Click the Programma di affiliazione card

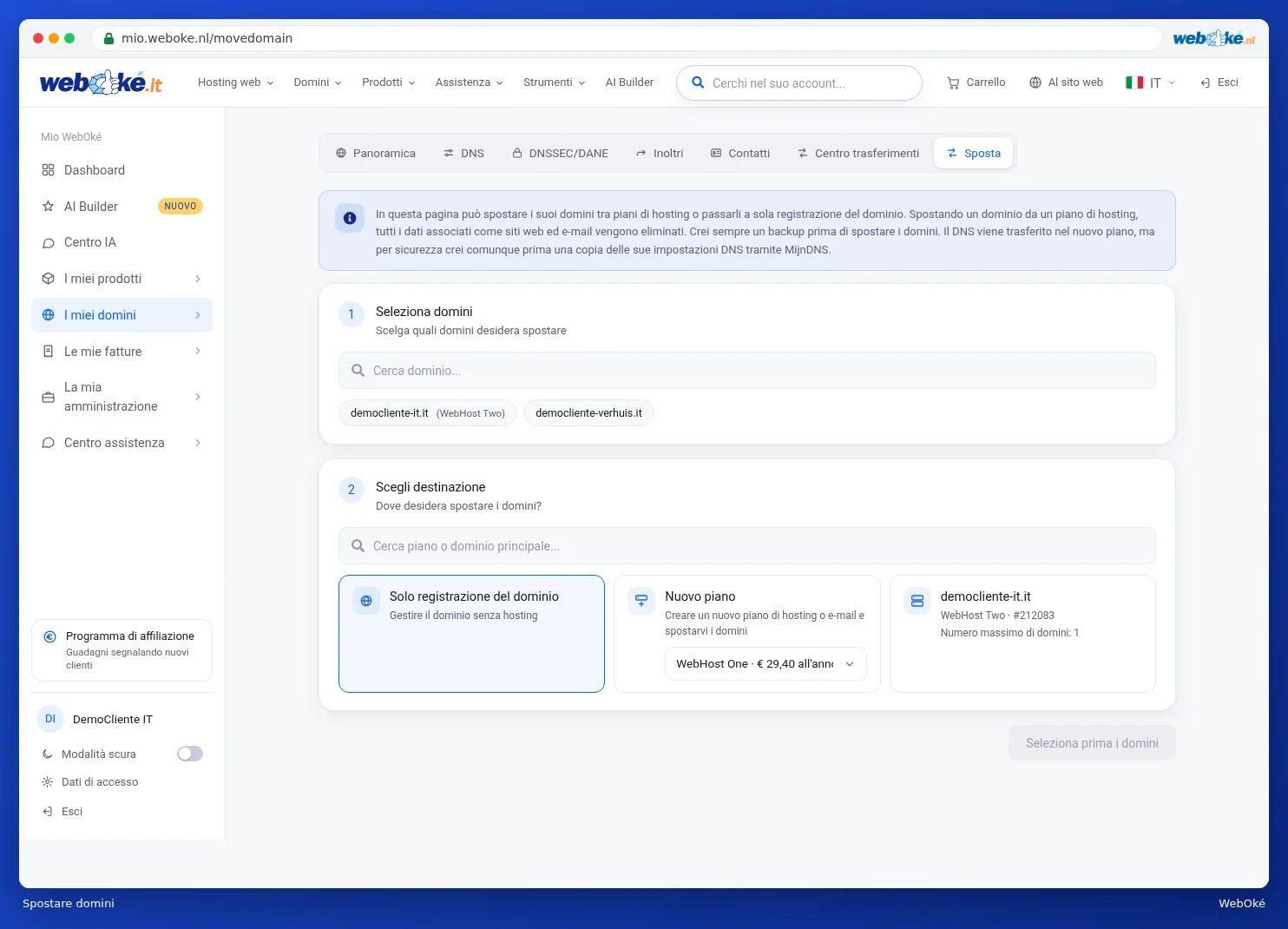[122, 650]
